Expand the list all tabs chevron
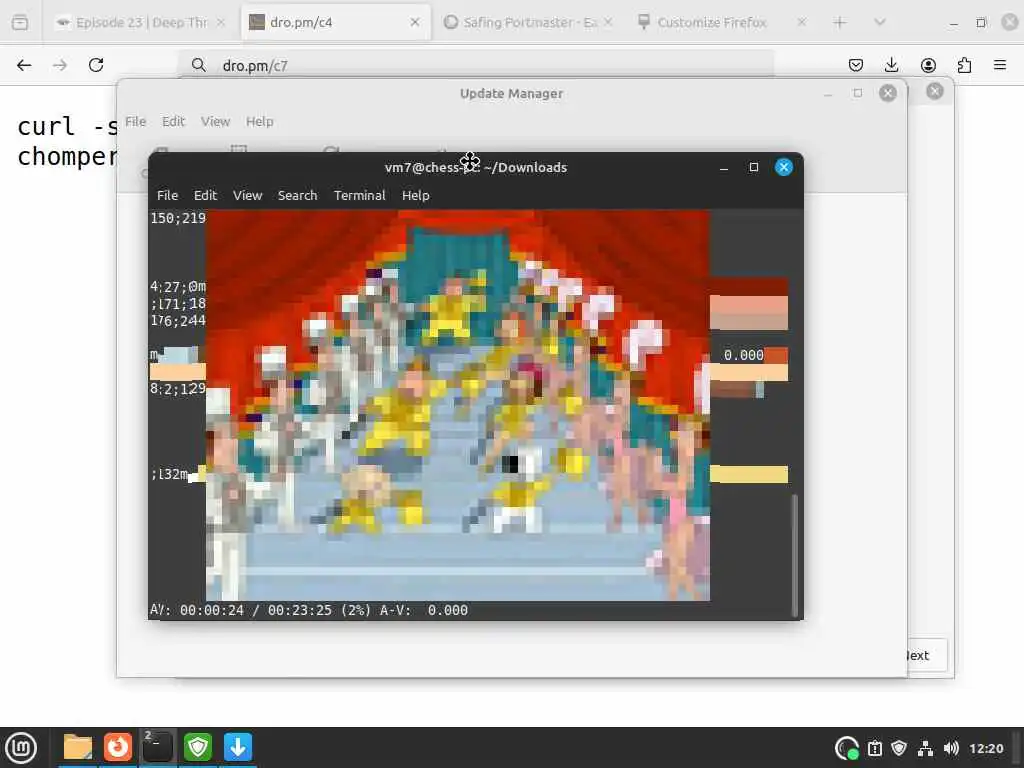The image size is (1024, 768). [880, 22]
